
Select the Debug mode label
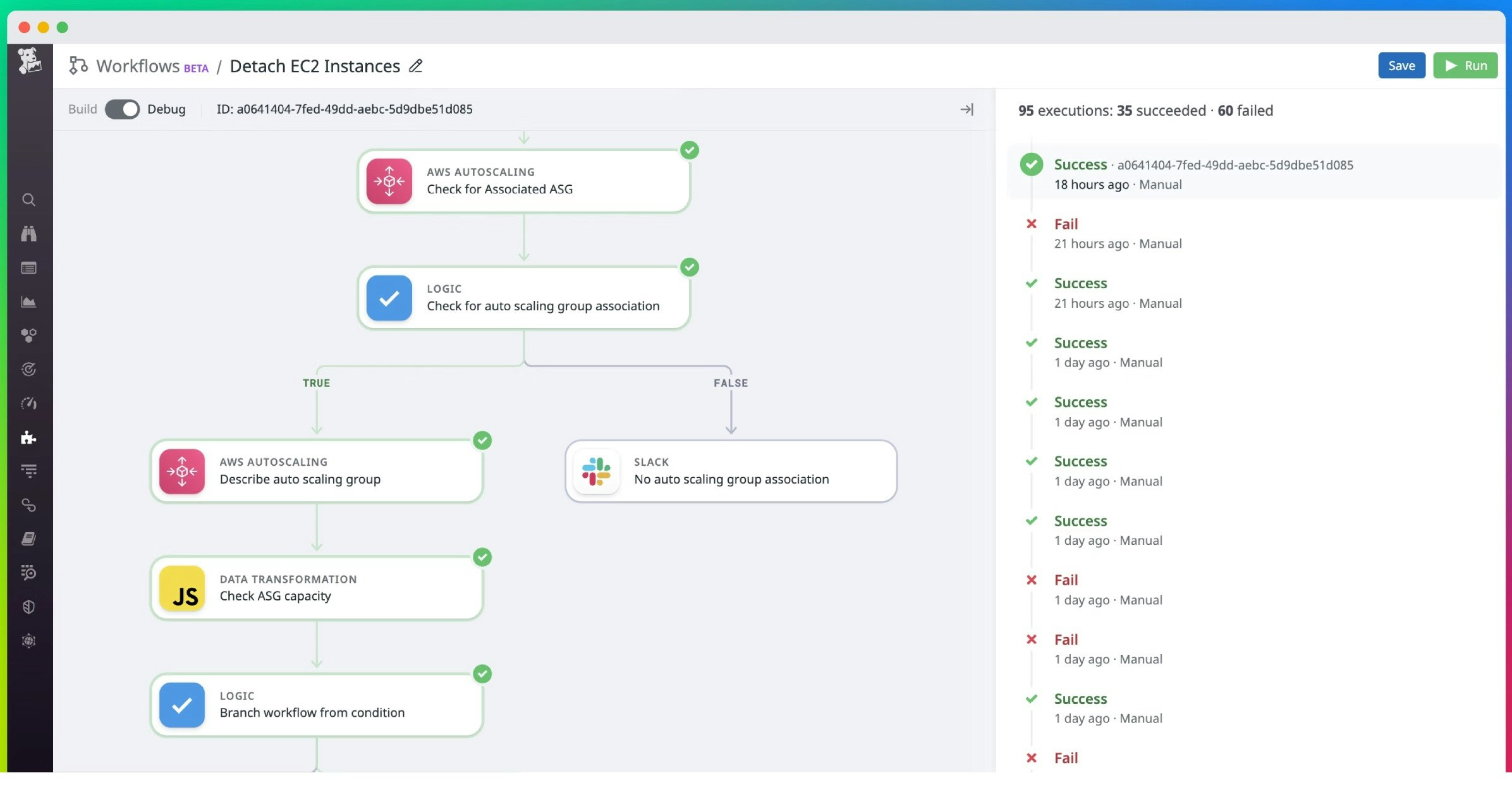tap(166, 109)
